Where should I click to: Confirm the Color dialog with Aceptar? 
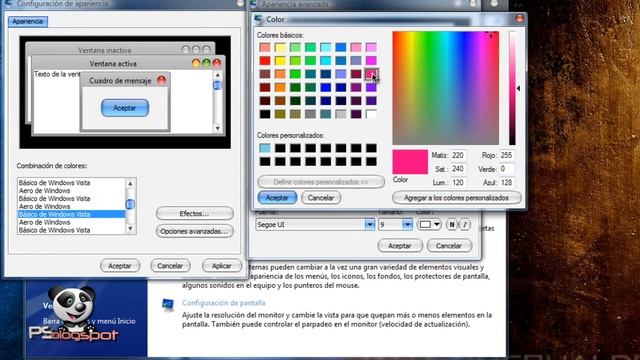277,198
